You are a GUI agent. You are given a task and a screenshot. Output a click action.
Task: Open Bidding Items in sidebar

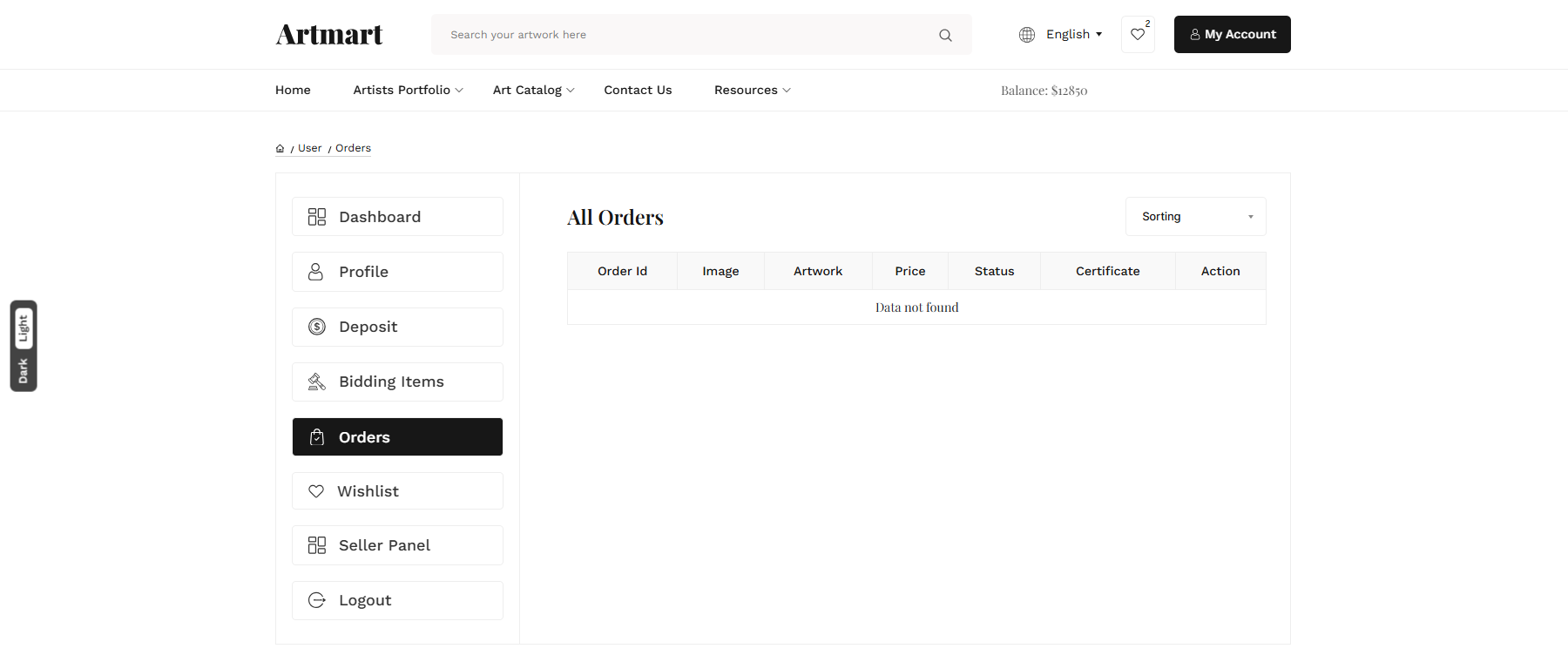coord(397,382)
